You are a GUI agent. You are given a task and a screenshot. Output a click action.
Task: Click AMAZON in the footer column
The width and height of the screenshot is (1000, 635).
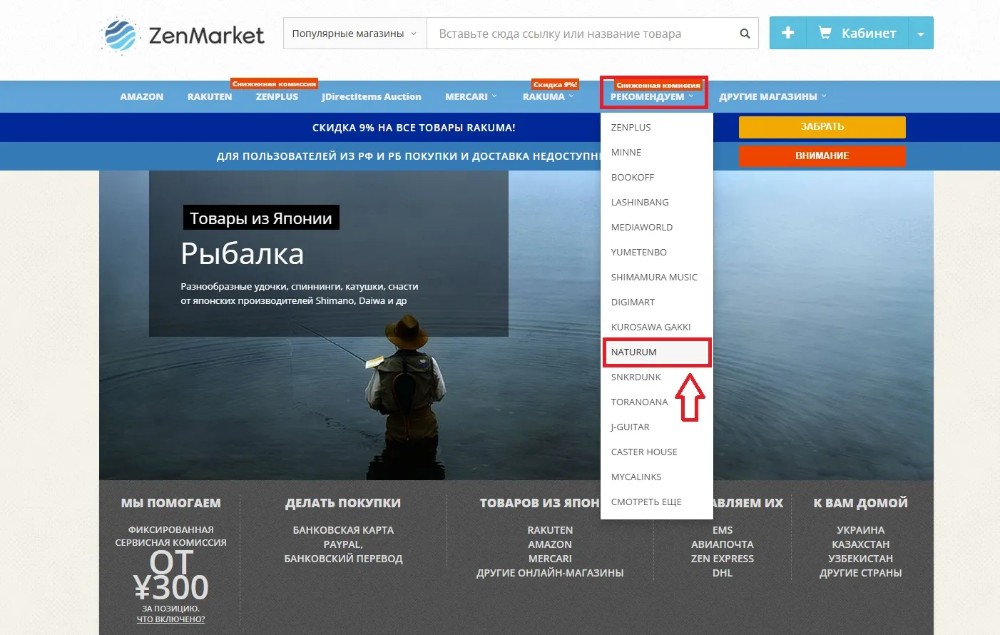click(550, 544)
